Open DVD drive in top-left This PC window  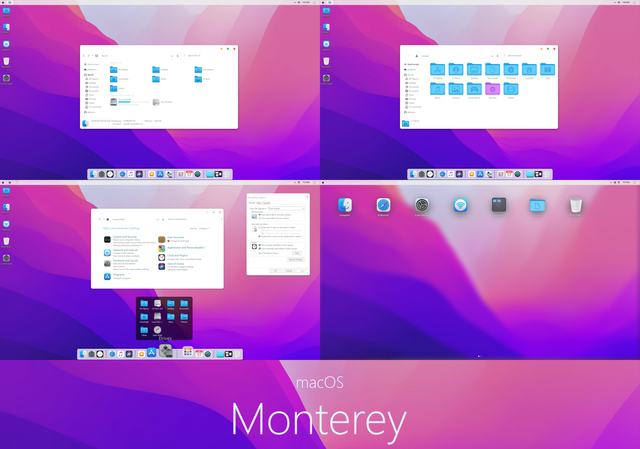(x=156, y=102)
